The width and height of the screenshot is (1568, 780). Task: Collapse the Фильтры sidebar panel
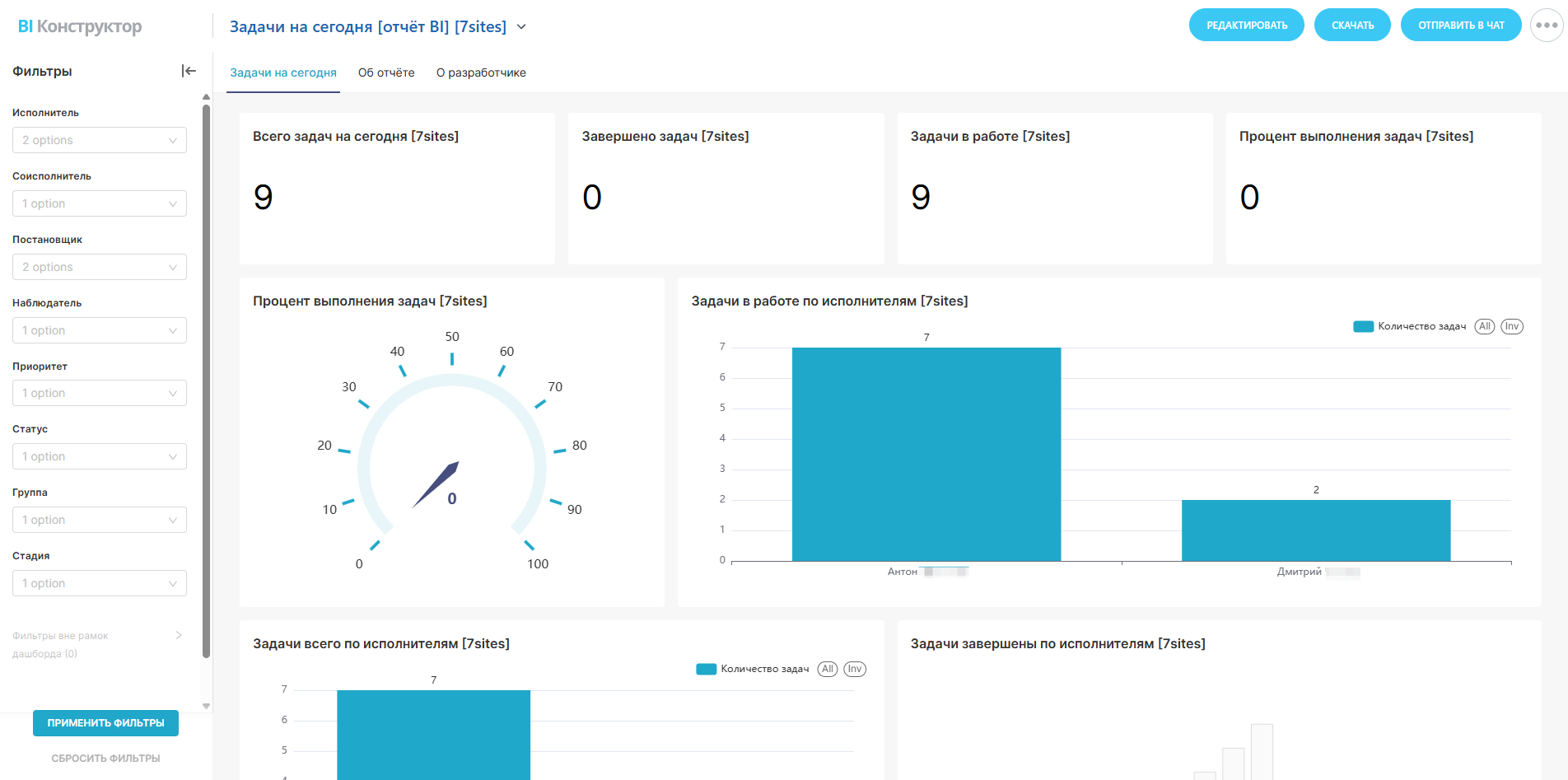click(189, 71)
